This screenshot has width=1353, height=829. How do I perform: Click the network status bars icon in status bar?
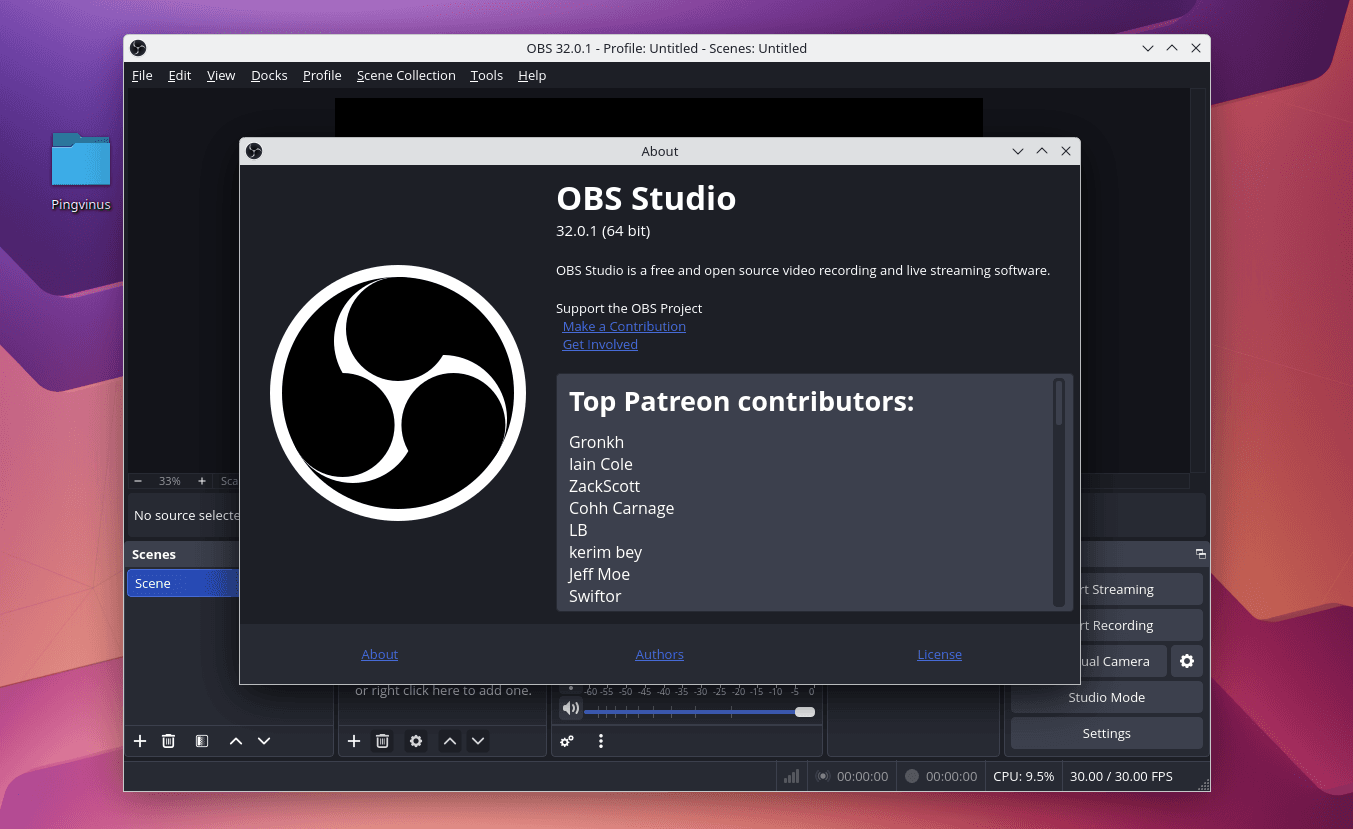click(791, 775)
